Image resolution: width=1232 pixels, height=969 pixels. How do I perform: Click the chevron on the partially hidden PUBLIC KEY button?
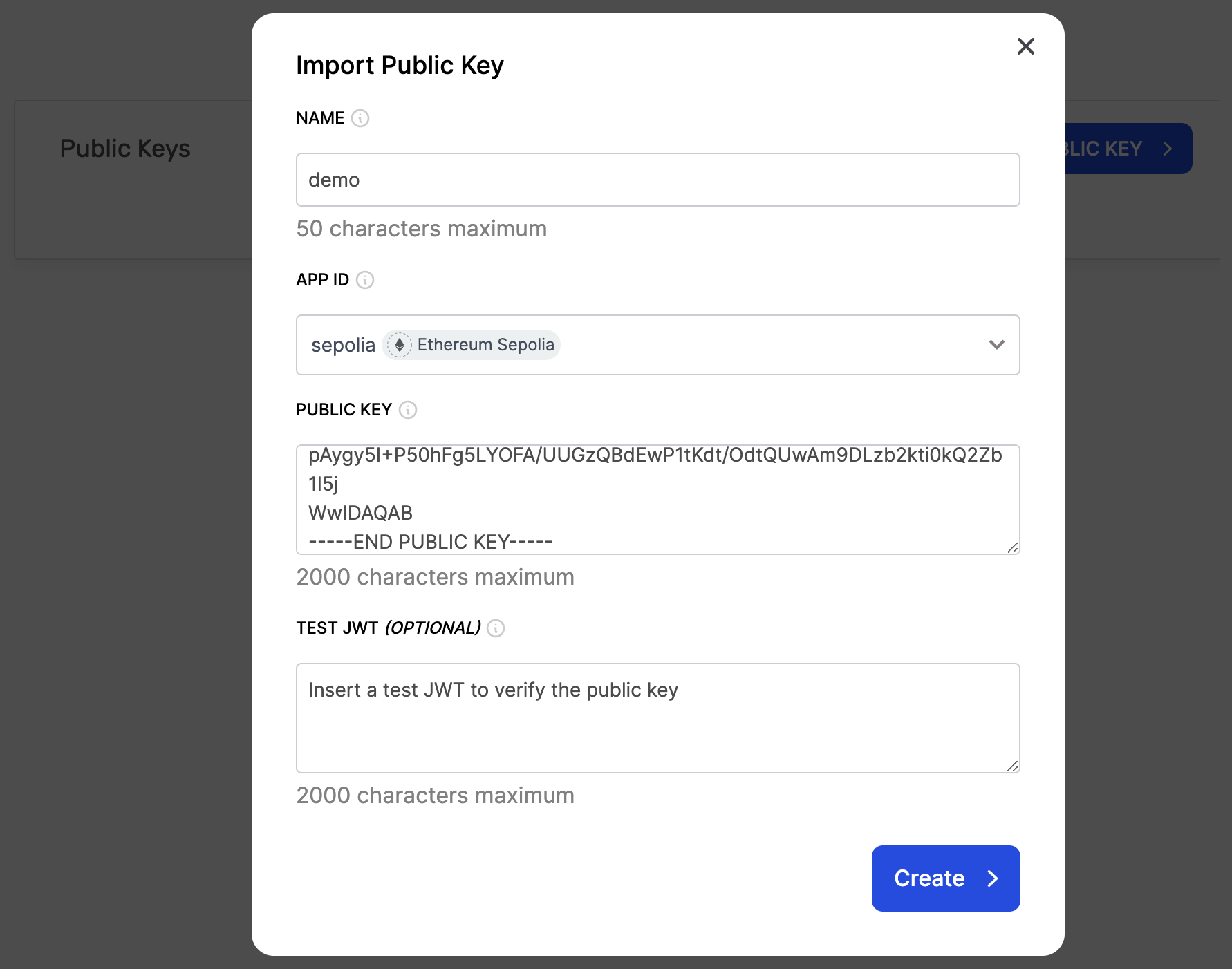[1167, 148]
